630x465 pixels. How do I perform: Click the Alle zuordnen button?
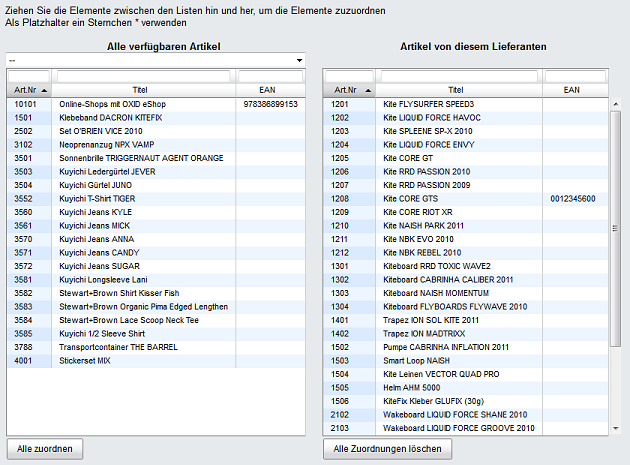coord(45,449)
